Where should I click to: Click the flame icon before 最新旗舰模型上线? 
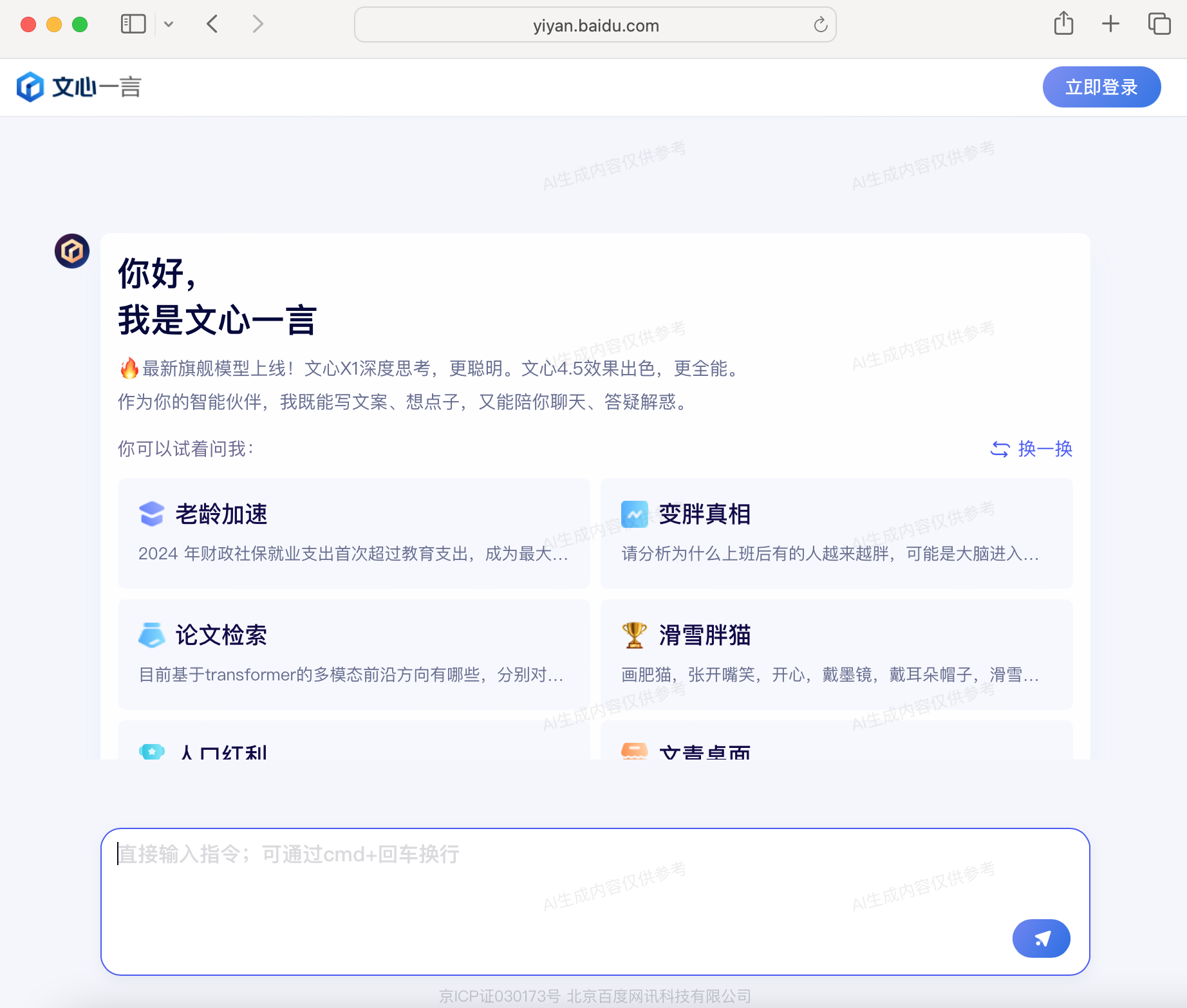(x=129, y=368)
